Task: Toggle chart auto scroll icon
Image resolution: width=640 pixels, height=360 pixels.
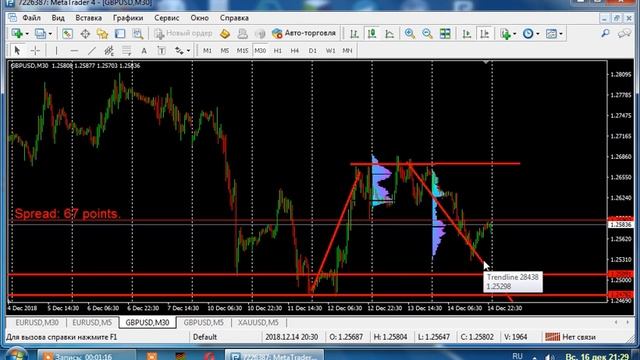Action: [x=467, y=33]
